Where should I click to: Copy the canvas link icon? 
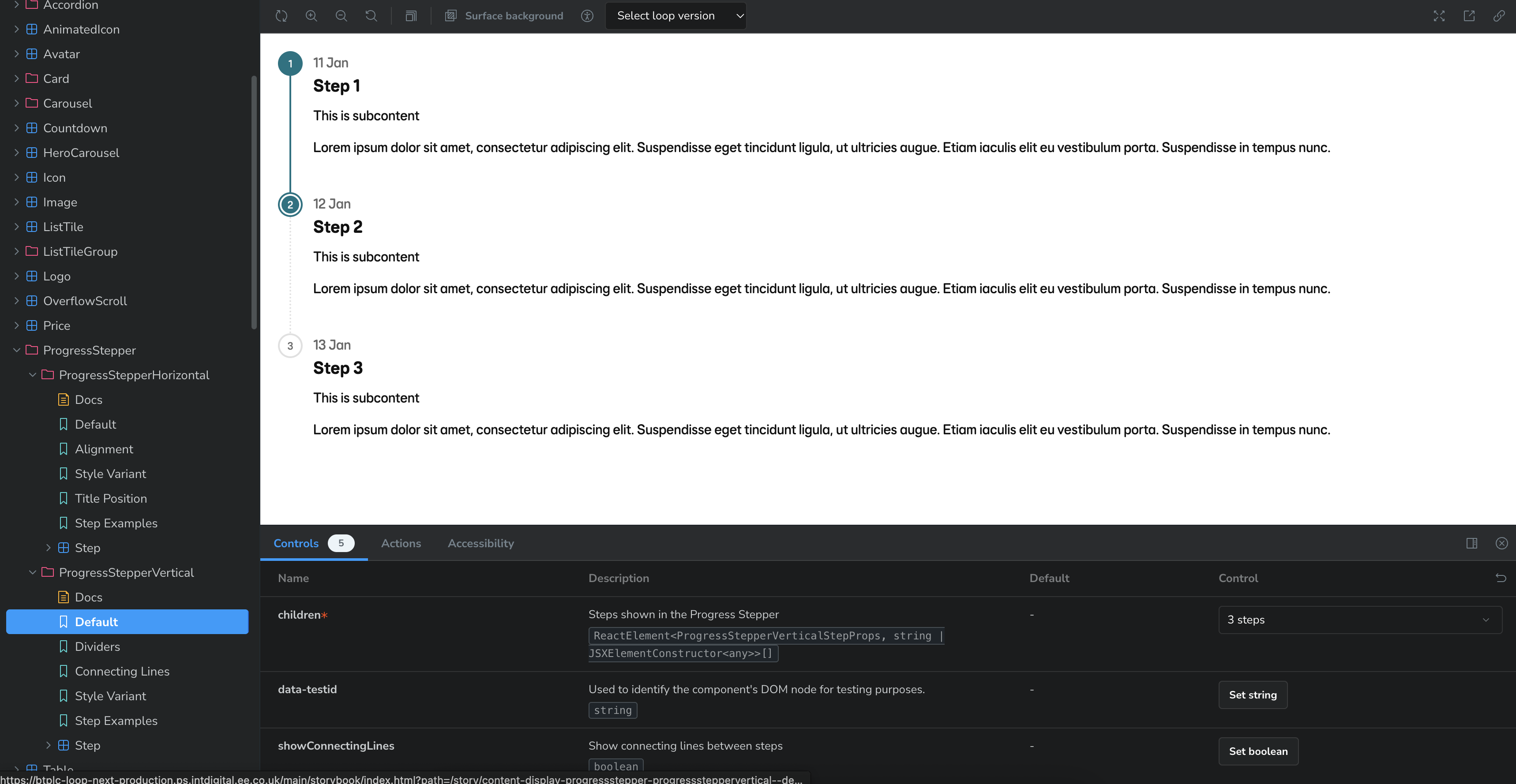tap(1499, 16)
